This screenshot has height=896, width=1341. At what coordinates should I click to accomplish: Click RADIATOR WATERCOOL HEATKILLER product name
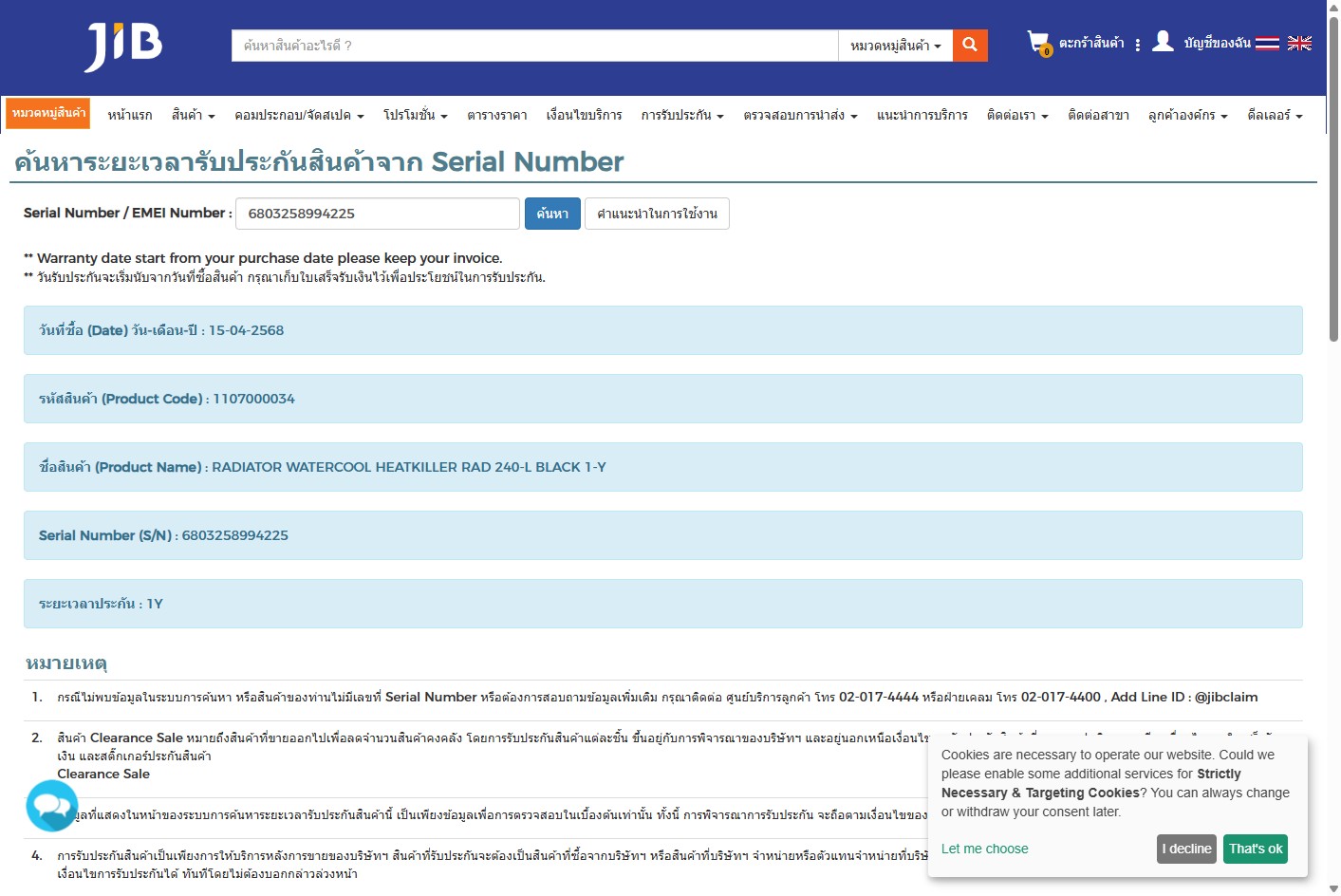point(409,467)
